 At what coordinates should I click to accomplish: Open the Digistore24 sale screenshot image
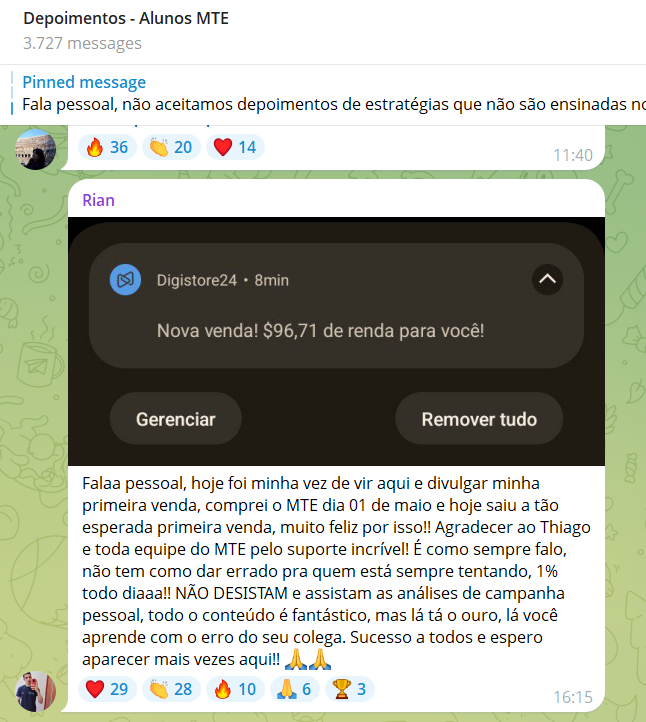(336, 341)
